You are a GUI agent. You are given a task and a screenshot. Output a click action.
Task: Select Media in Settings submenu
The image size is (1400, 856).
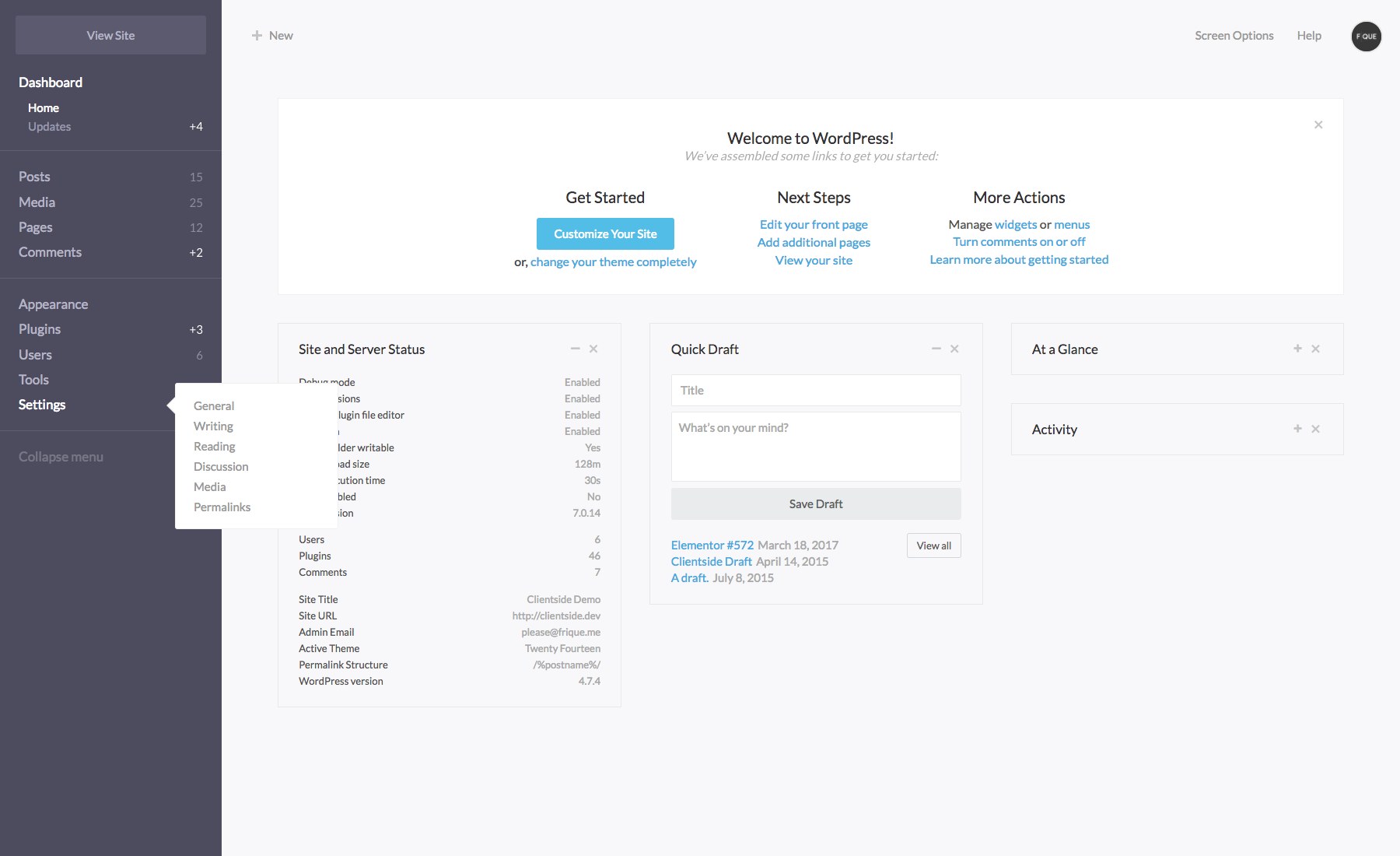coord(210,487)
